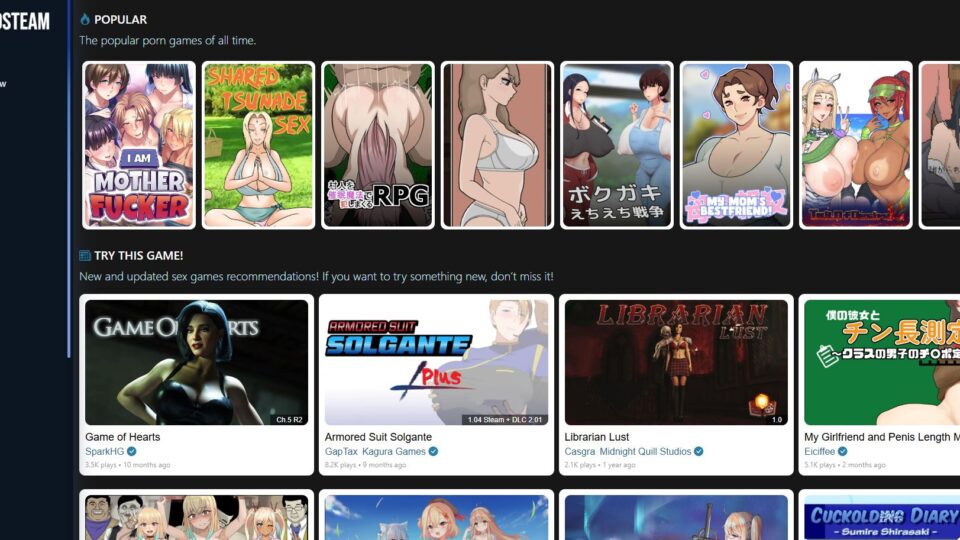The image size is (960, 540).
Task: Open the Armored Suit Solgante title link
Action: pos(378,437)
